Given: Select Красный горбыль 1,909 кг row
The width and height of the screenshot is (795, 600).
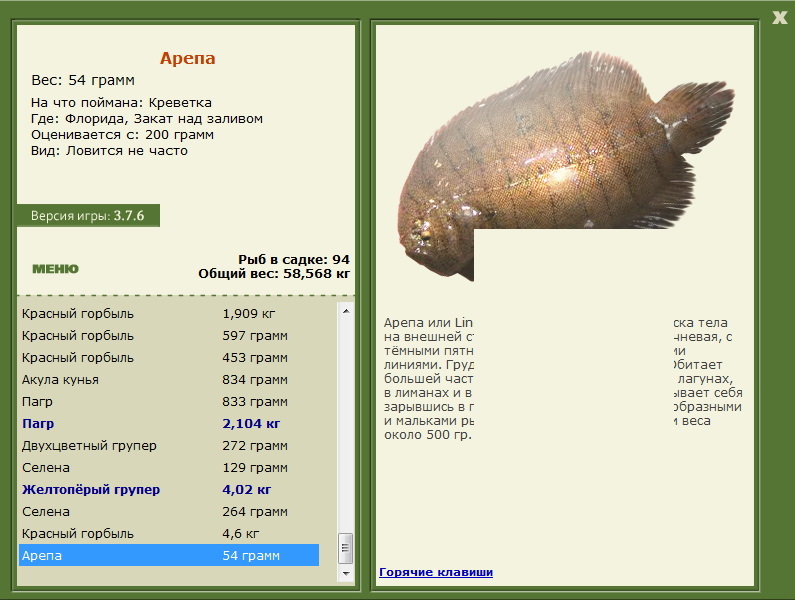Looking at the screenshot, I should click(169, 313).
